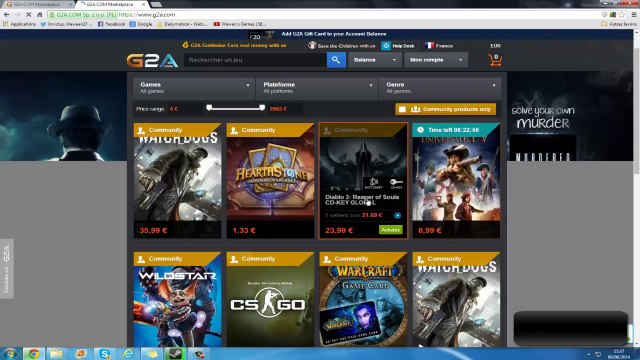Click the blue arrow icon on Diablo 3 card
The height and width of the screenshot is (360, 640).
coord(397,215)
